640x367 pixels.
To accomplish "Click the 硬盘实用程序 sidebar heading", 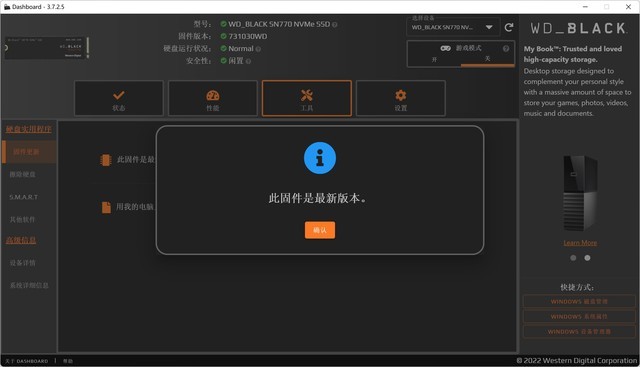I will tap(29, 129).
